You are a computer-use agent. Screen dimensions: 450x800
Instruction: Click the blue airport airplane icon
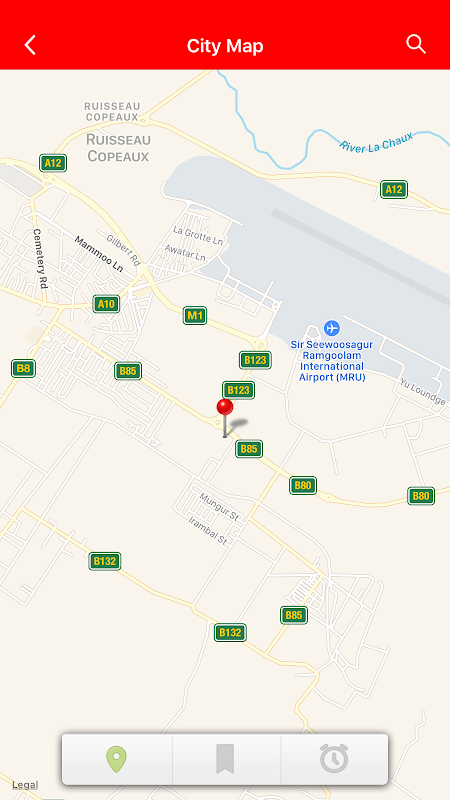[332, 328]
